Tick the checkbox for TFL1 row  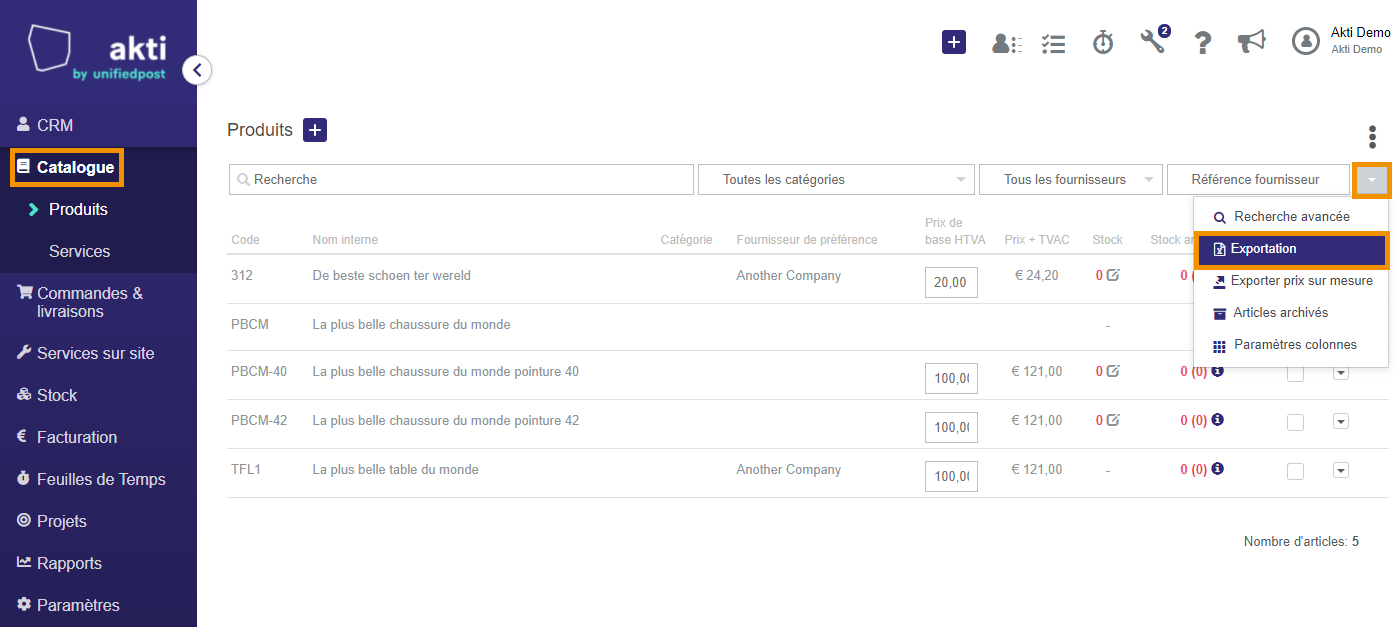pyautogui.click(x=1295, y=471)
